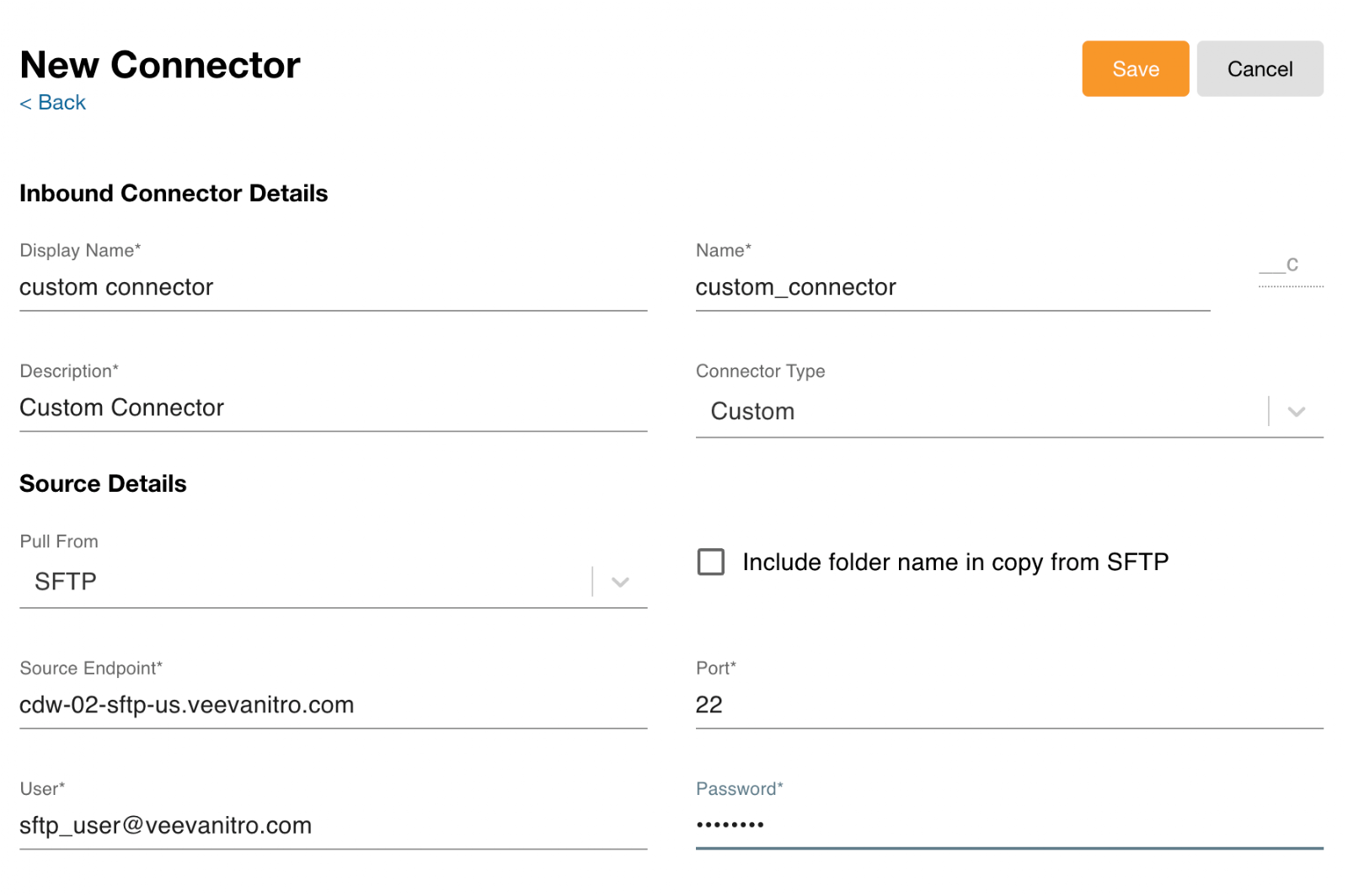Expand the Pull From chevron arrow
This screenshot has height=896, width=1348.
(x=620, y=582)
